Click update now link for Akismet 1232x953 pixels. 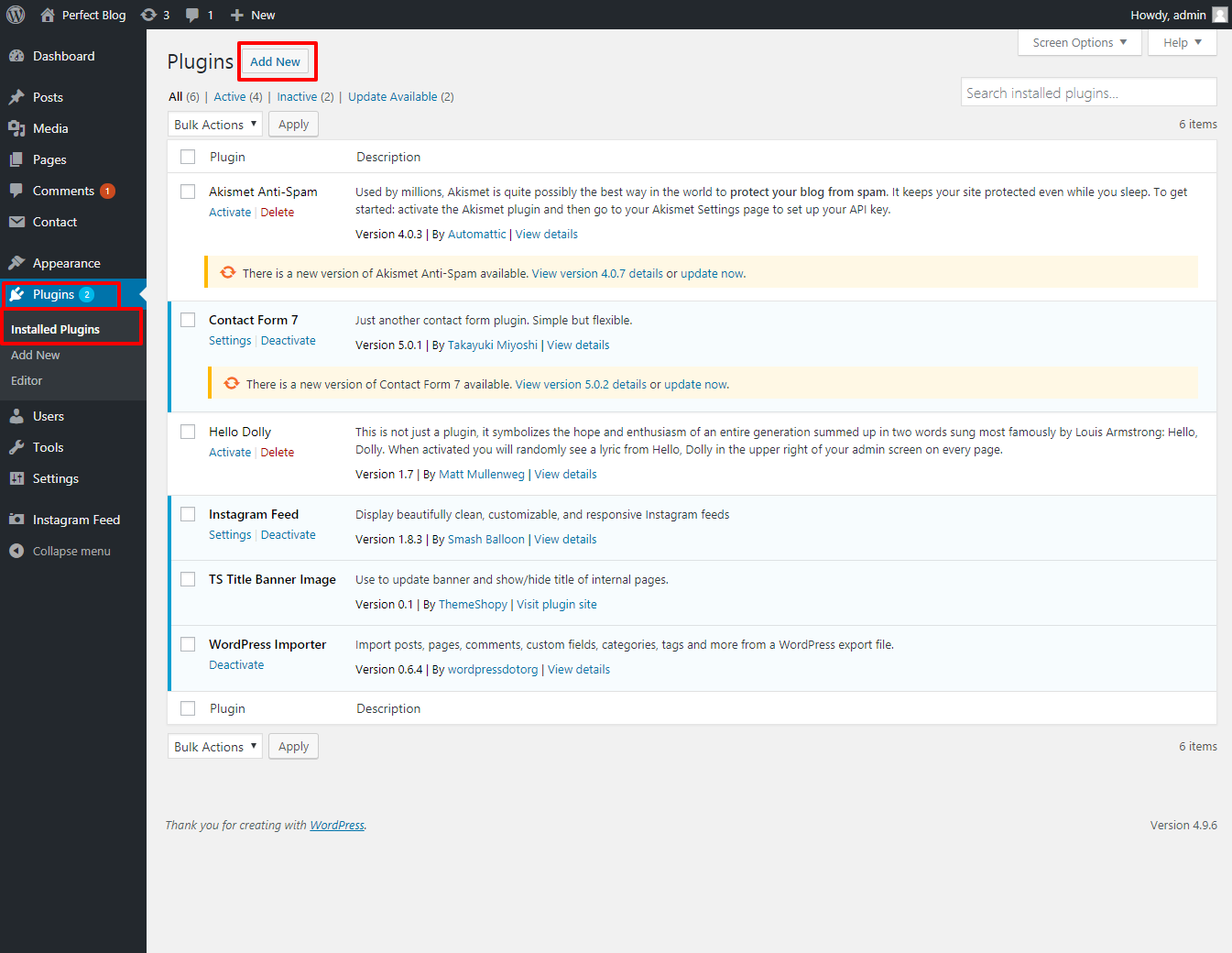[712, 274]
